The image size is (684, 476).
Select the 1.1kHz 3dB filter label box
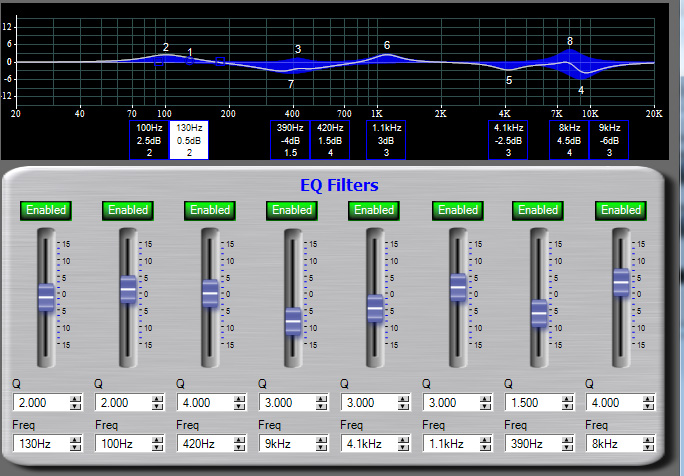coord(386,141)
